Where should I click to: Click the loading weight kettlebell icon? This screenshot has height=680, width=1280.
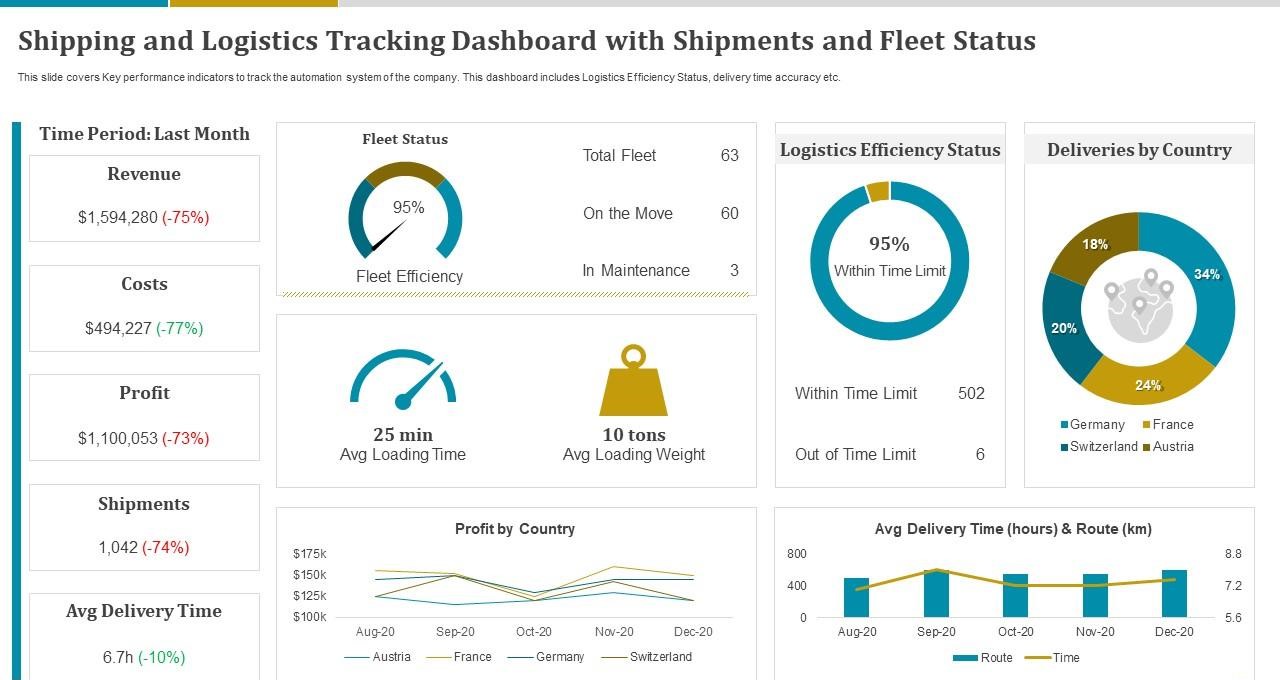pyautogui.click(x=633, y=380)
